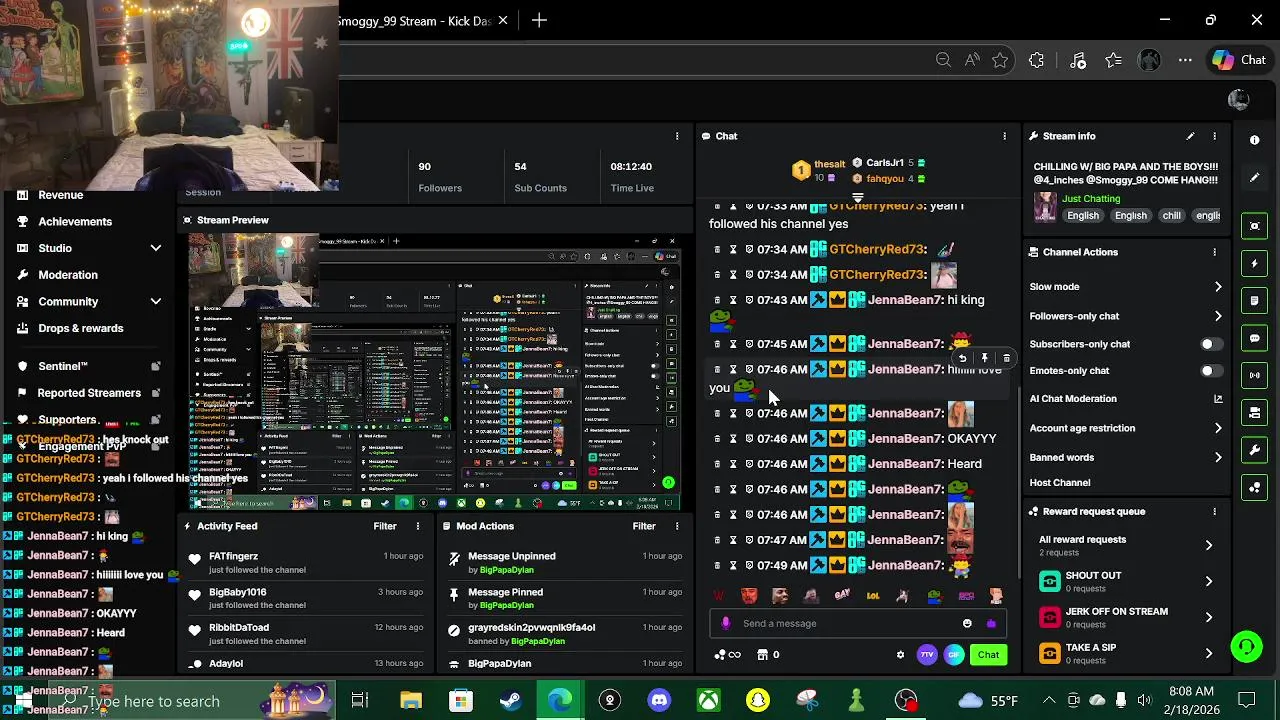This screenshot has height=720, width=1280.
Task: Open Channel Actions three-dot menu
Action: 1214,252
